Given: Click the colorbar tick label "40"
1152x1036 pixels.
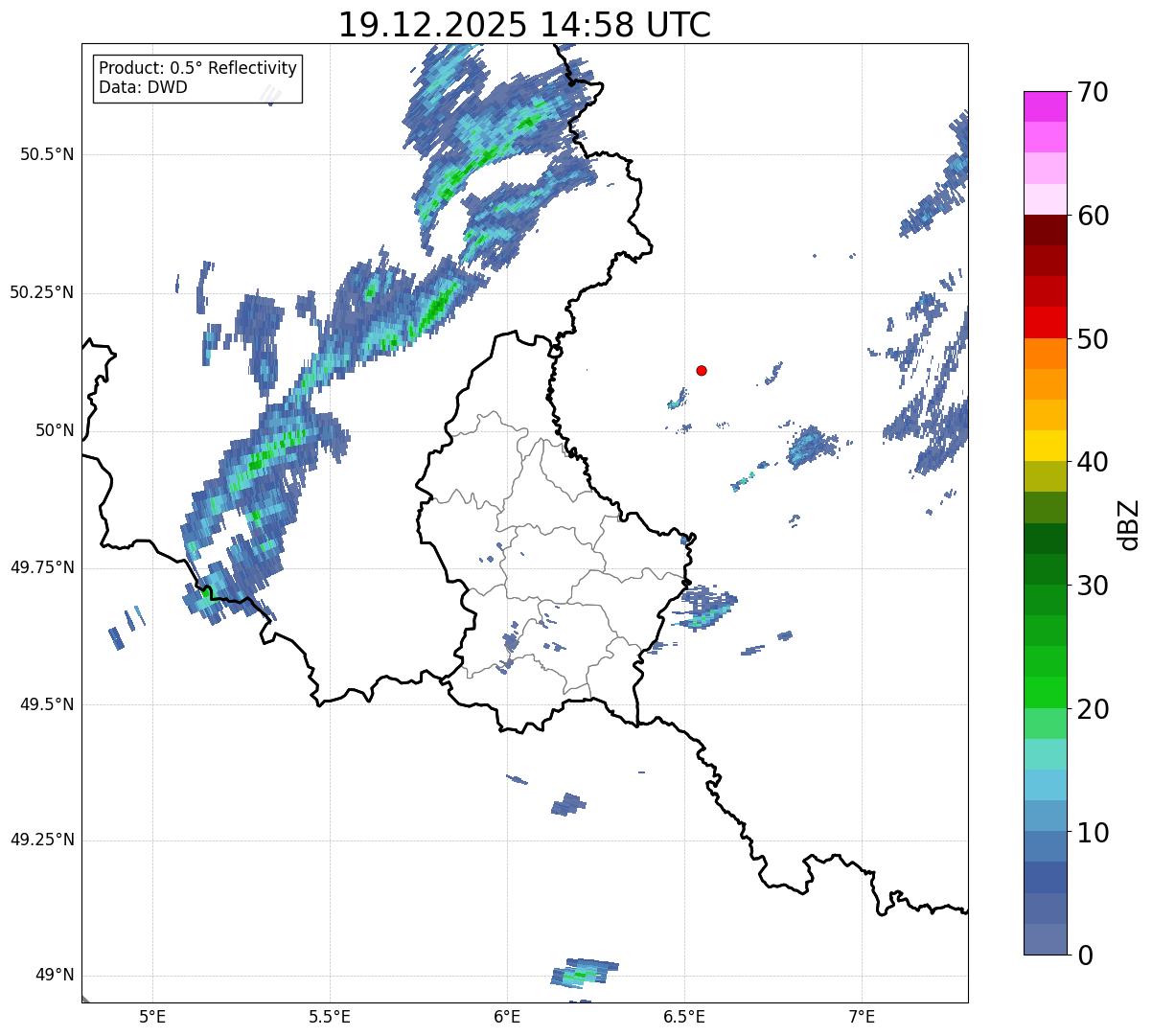Looking at the screenshot, I should tap(1094, 462).
